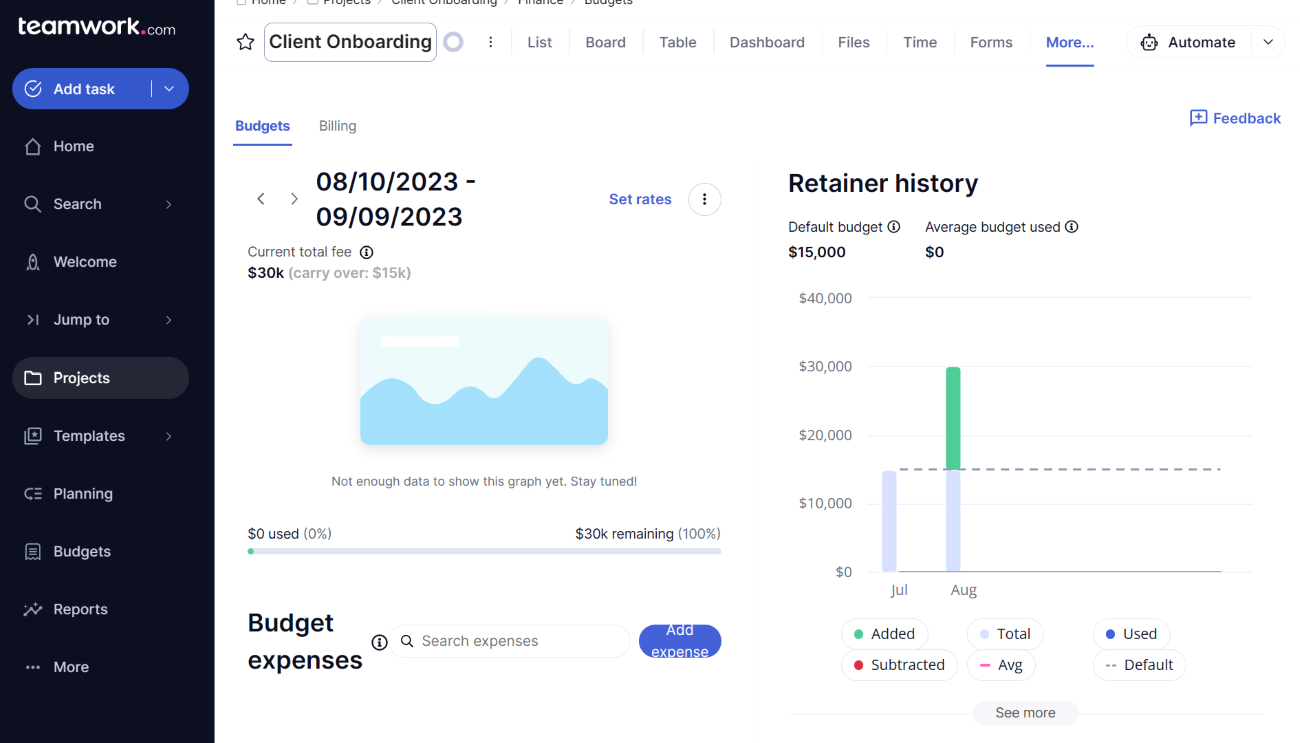The height and width of the screenshot is (743, 1300).
Task: Expand the Jump to sidebar section
Action: pos(81,319)
